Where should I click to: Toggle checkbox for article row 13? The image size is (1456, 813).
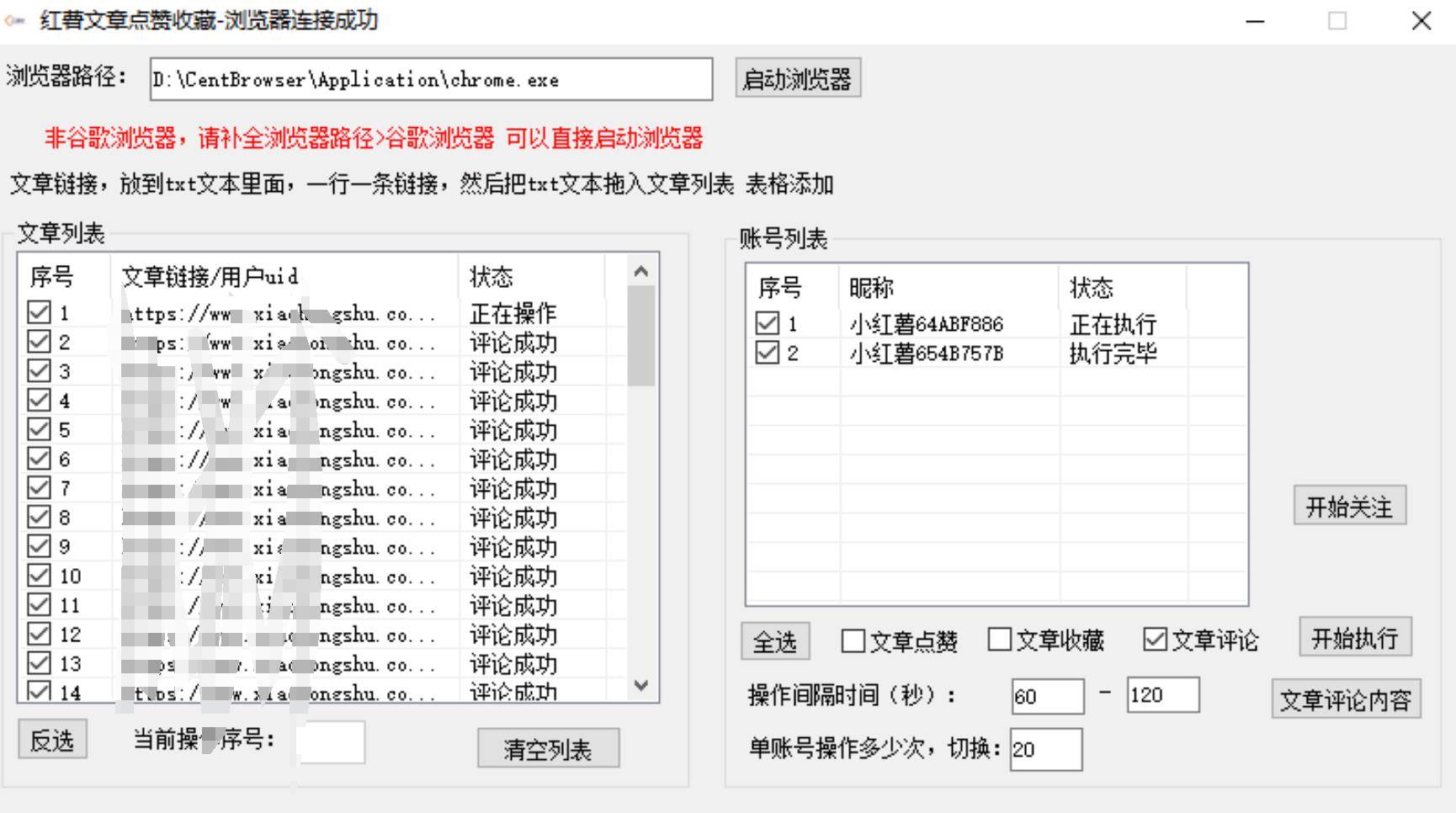tap(39, 663)
